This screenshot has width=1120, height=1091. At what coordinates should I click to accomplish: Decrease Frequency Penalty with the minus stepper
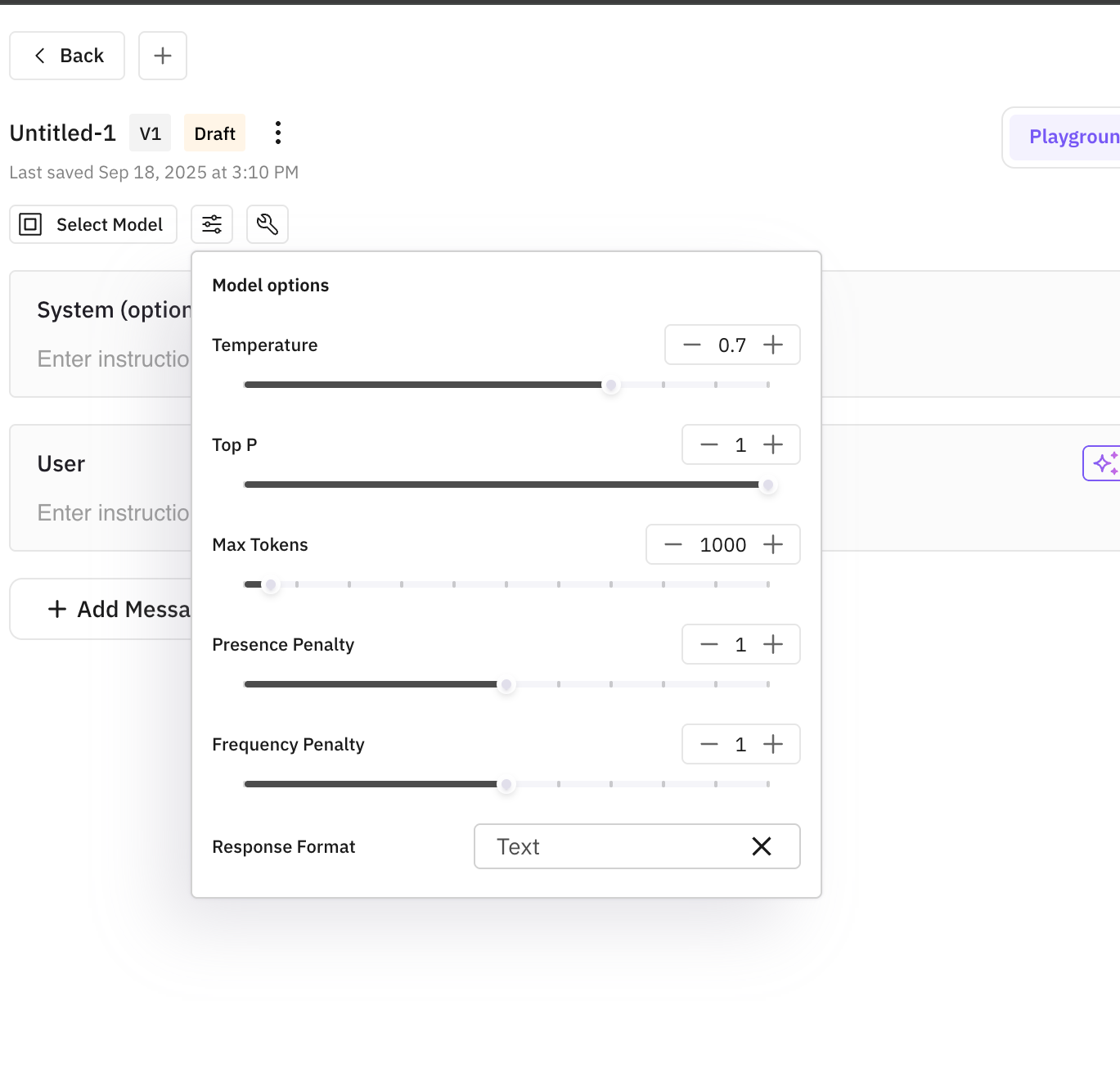click(708, 744)
